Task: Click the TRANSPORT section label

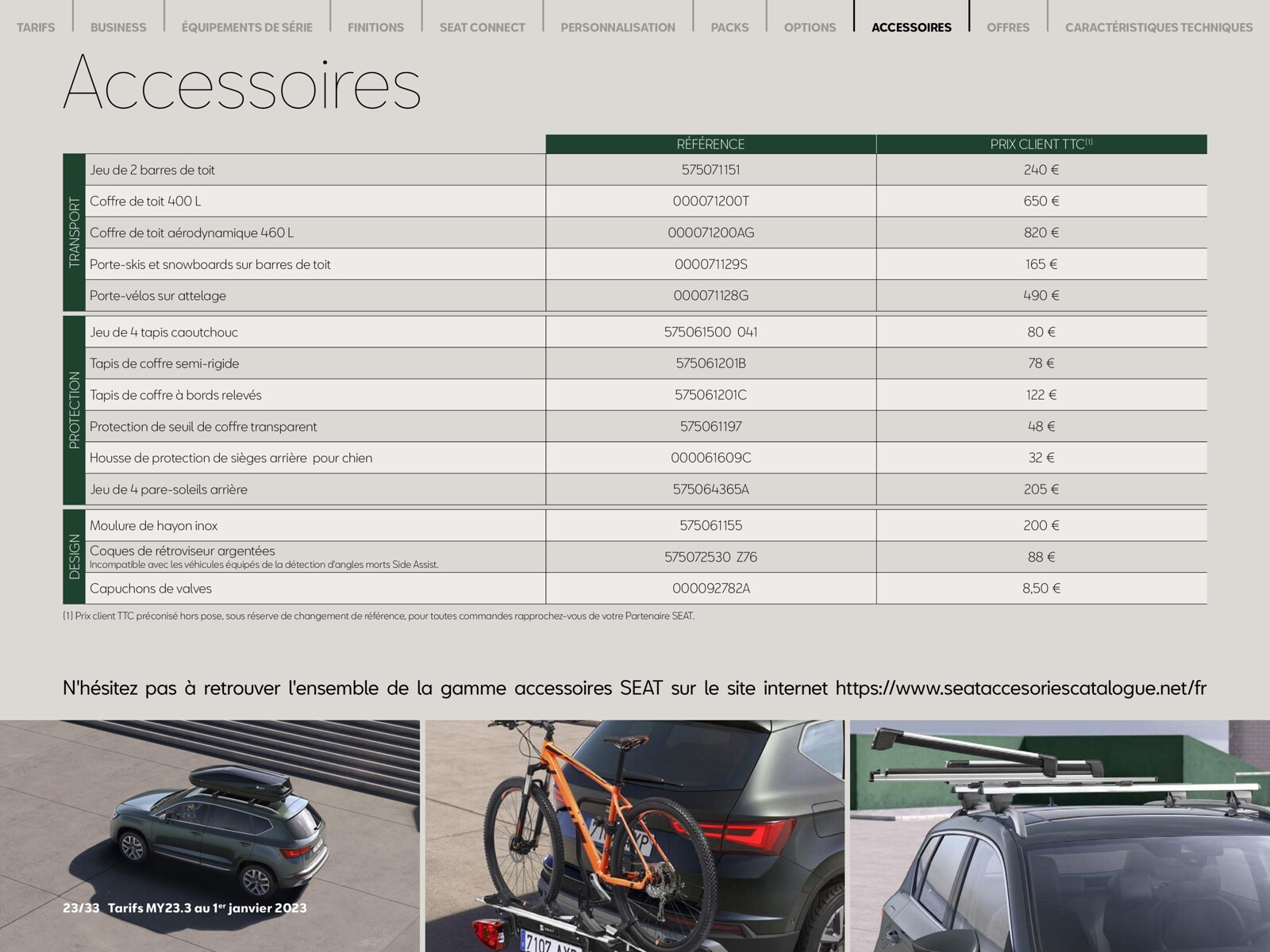Action: pyautogui.click(x=75, y=232)
